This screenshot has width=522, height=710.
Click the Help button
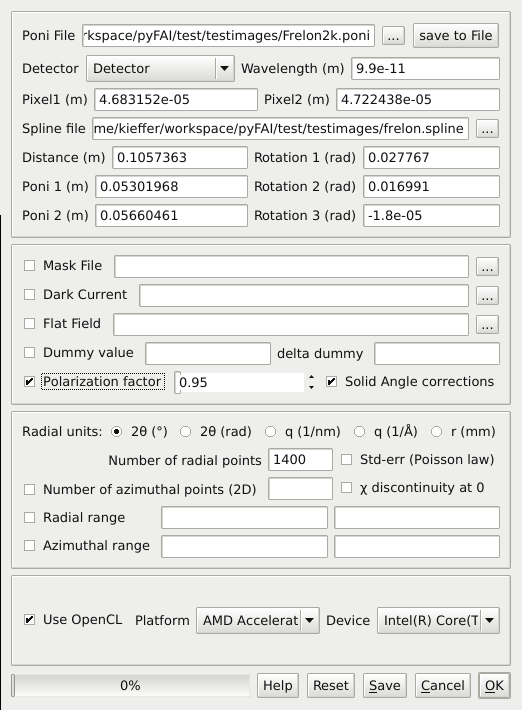tap(278, 686)
